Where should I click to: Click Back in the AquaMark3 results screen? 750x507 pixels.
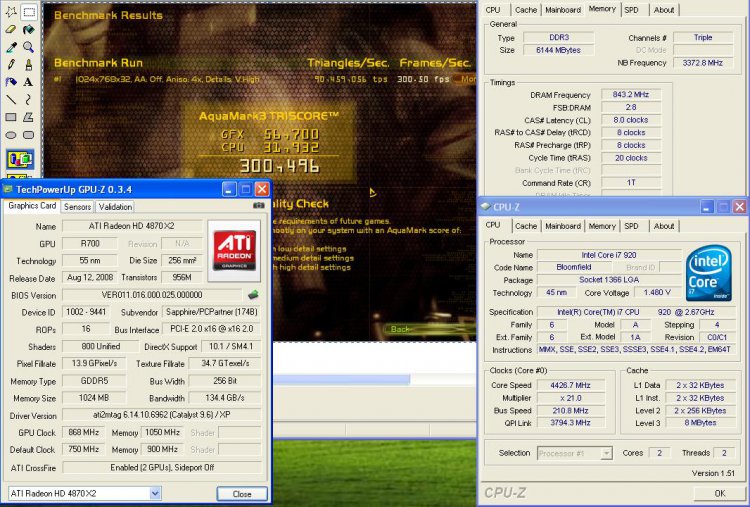point(400,329)
